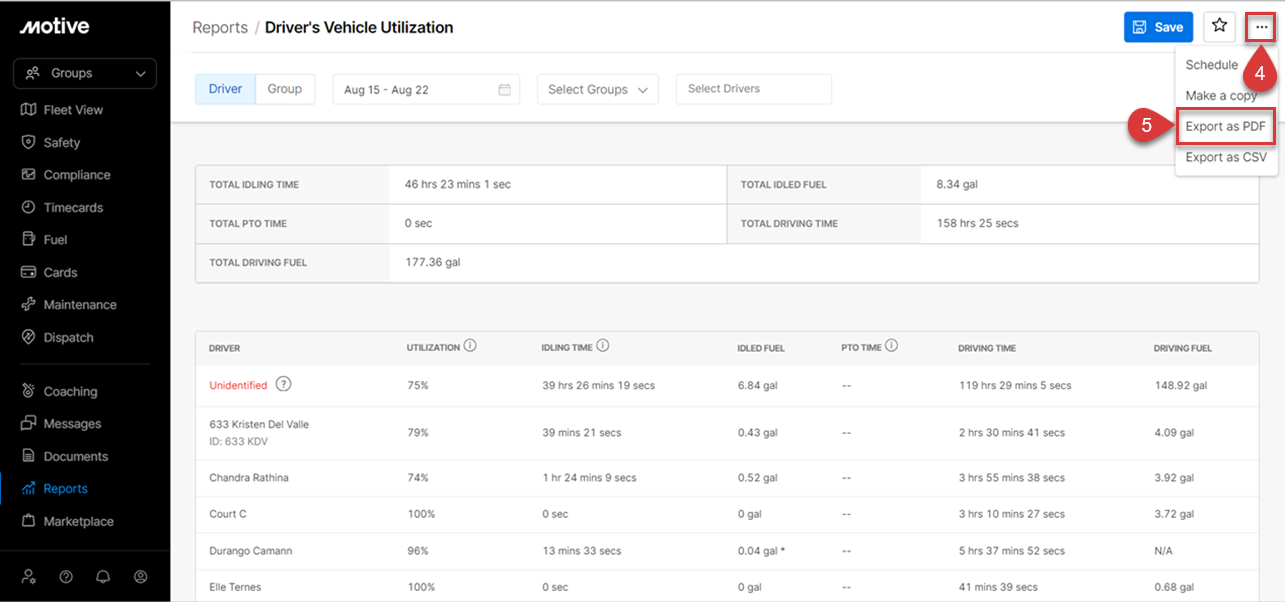Click the Select Drivers input field
The height and width of the screenshot is (602, 1285).
click(754, 89)
